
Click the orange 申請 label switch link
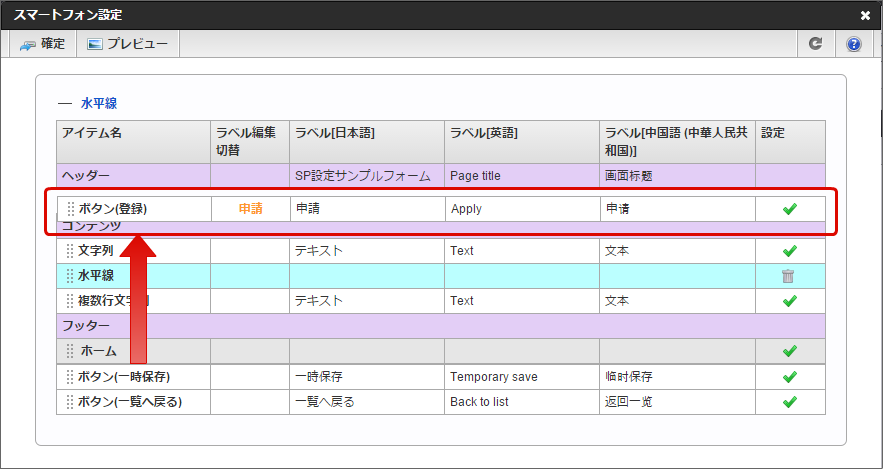coord(250,209)
